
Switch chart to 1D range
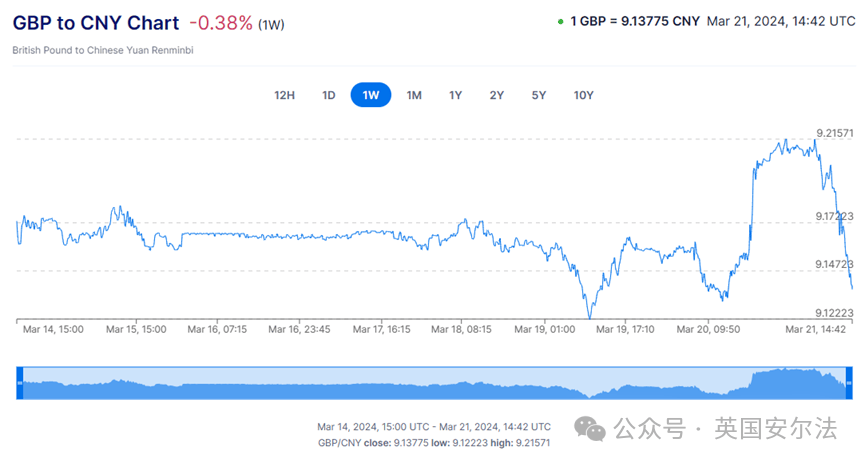pos(328,95)
